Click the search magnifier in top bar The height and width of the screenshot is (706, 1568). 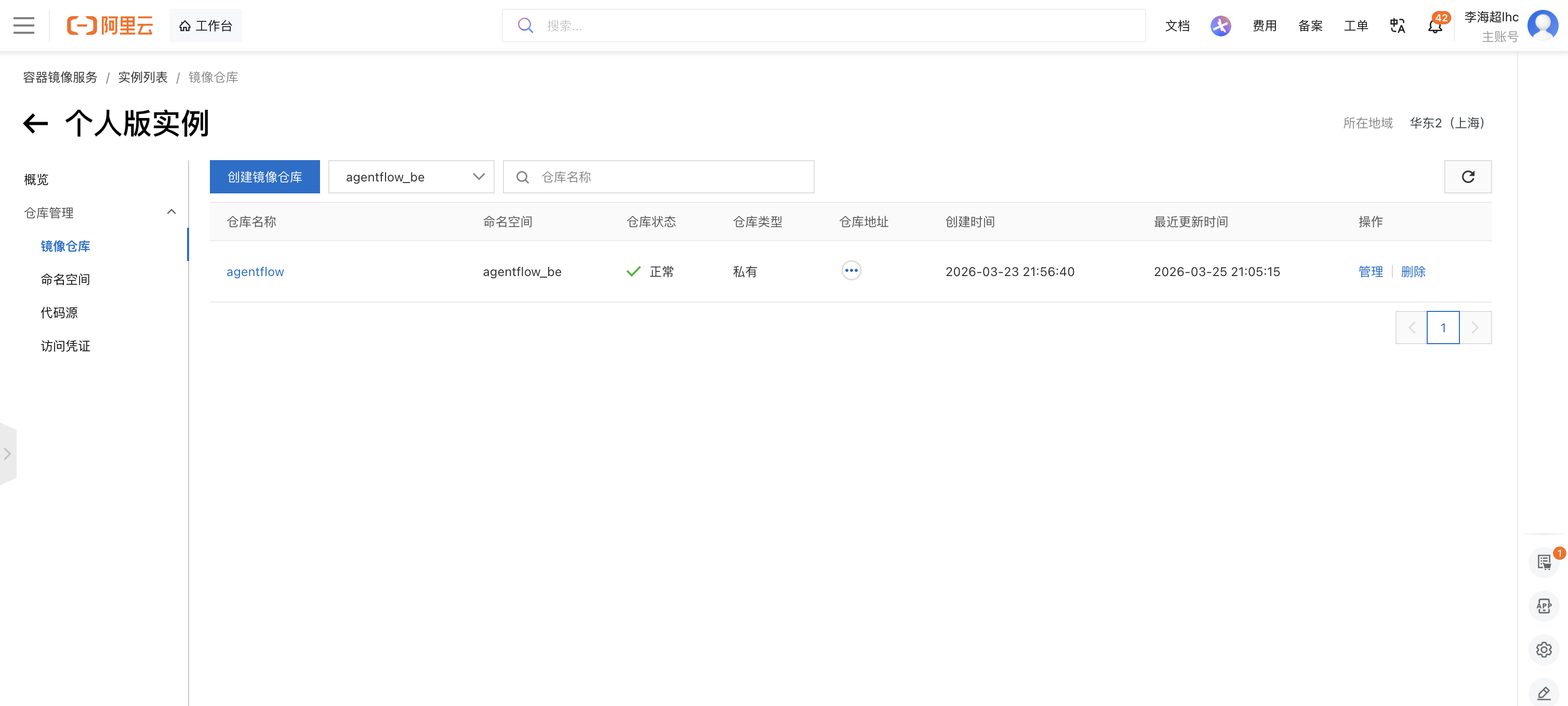coord(525,25)
